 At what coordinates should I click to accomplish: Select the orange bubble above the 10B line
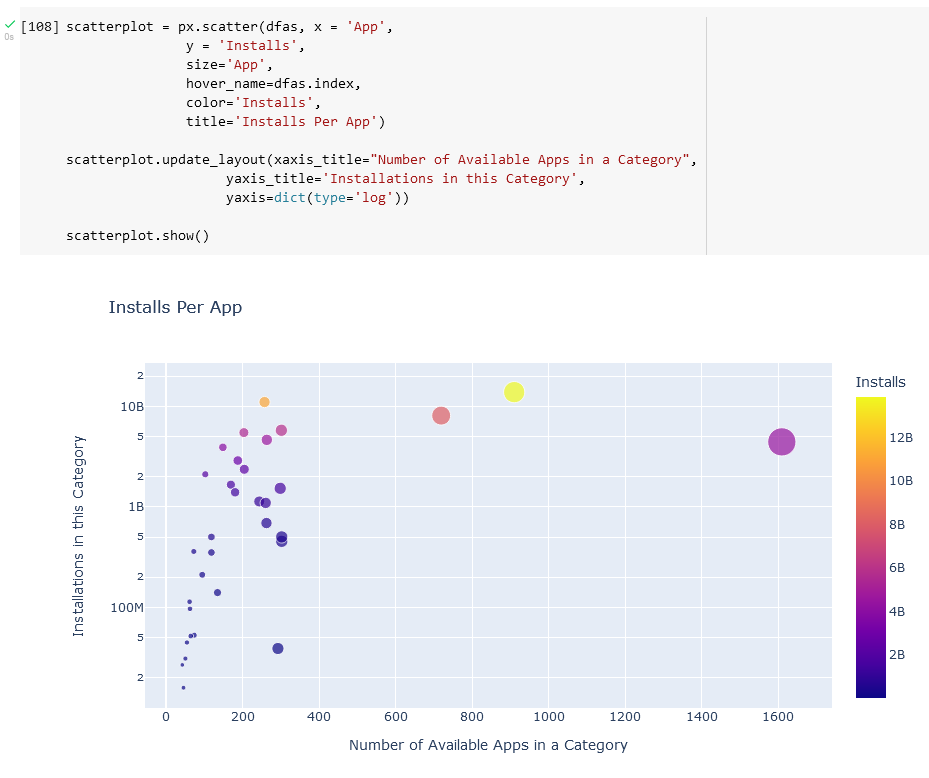coord(264,403)
